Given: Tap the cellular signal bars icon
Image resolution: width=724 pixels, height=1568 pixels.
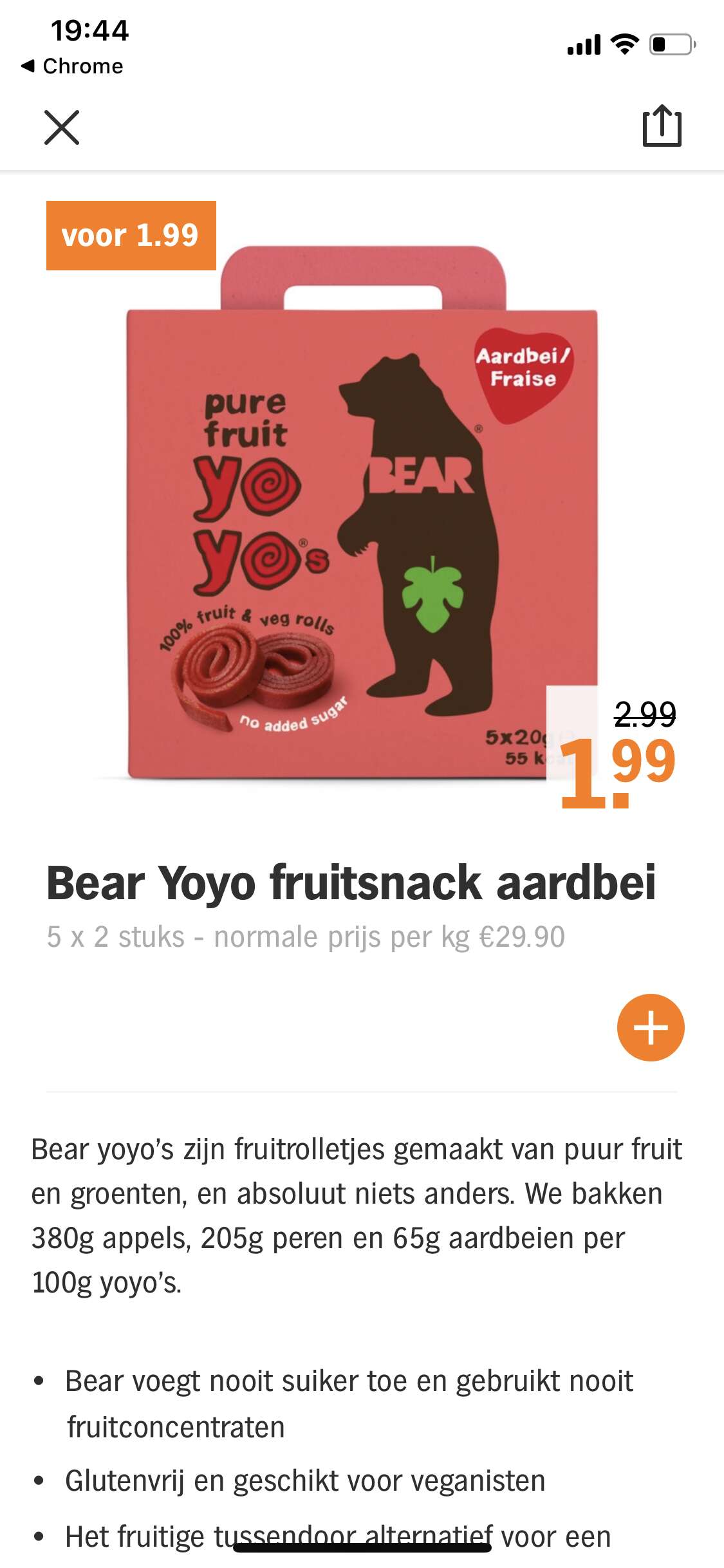Looking at the screenshot, I should coord(584,44).
